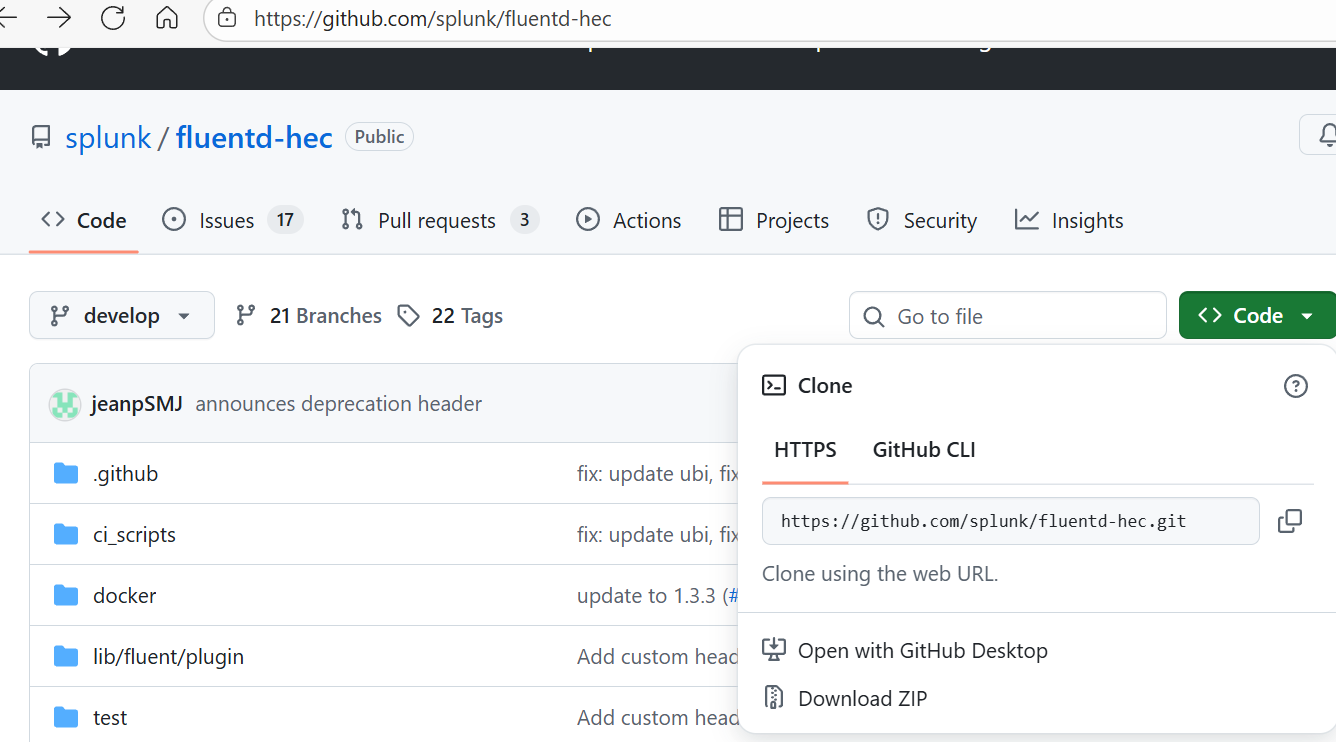Open the .github folder
The height and width of the screenshot is (742, 1336).
(x=126, y=474)
